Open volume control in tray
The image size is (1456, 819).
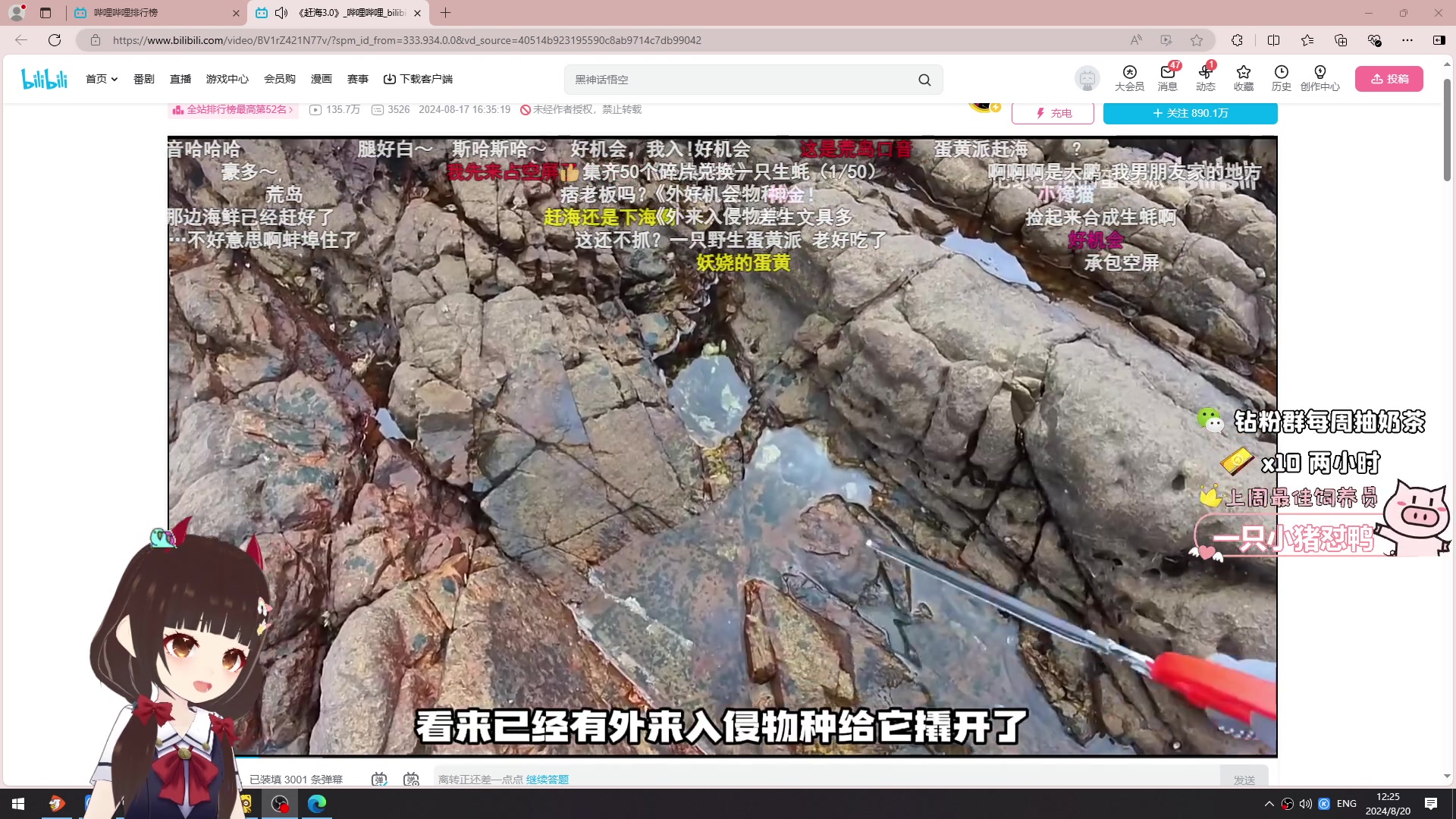pos(1305,804)
